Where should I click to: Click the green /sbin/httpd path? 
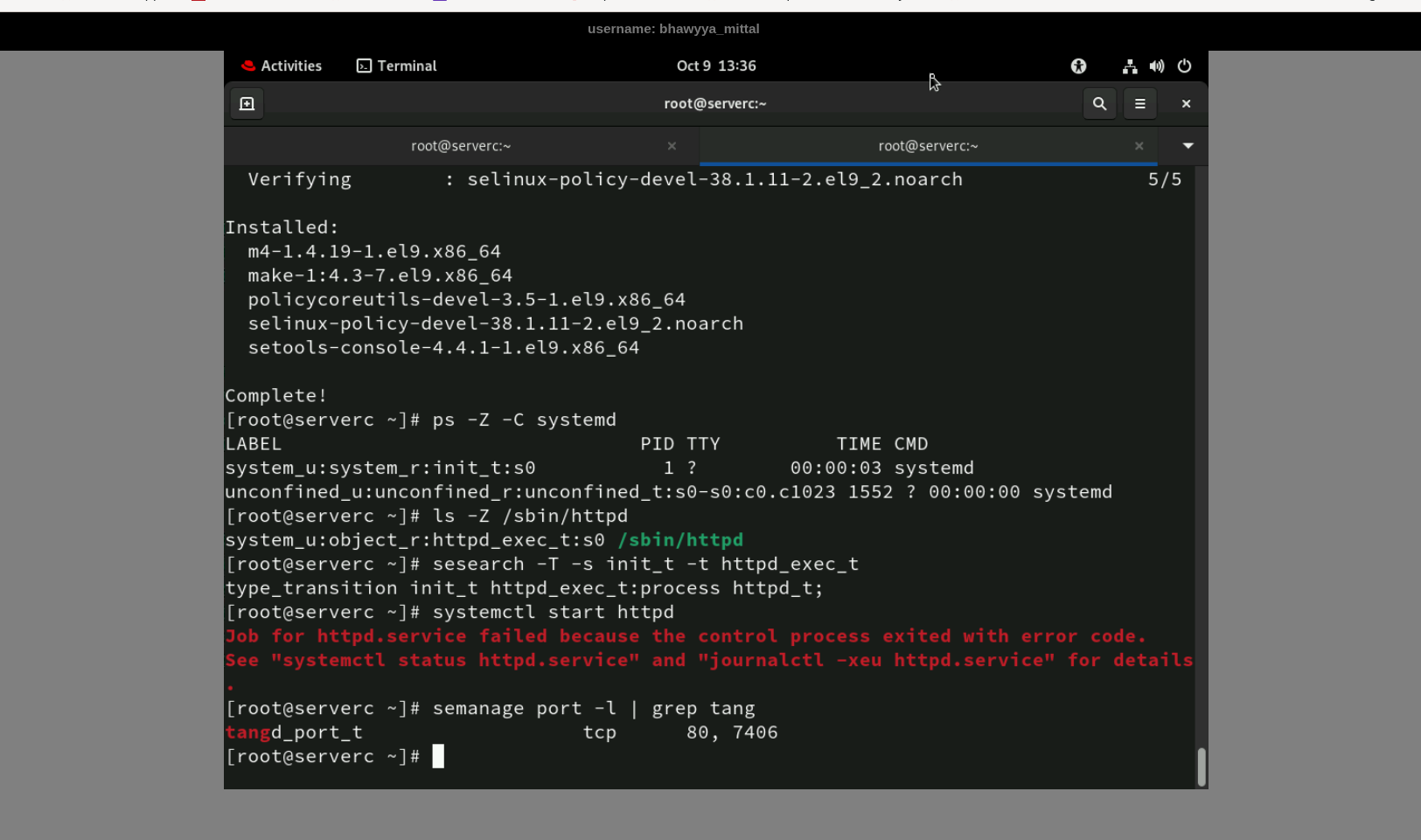pyautogui.click(x=680, y=540)
